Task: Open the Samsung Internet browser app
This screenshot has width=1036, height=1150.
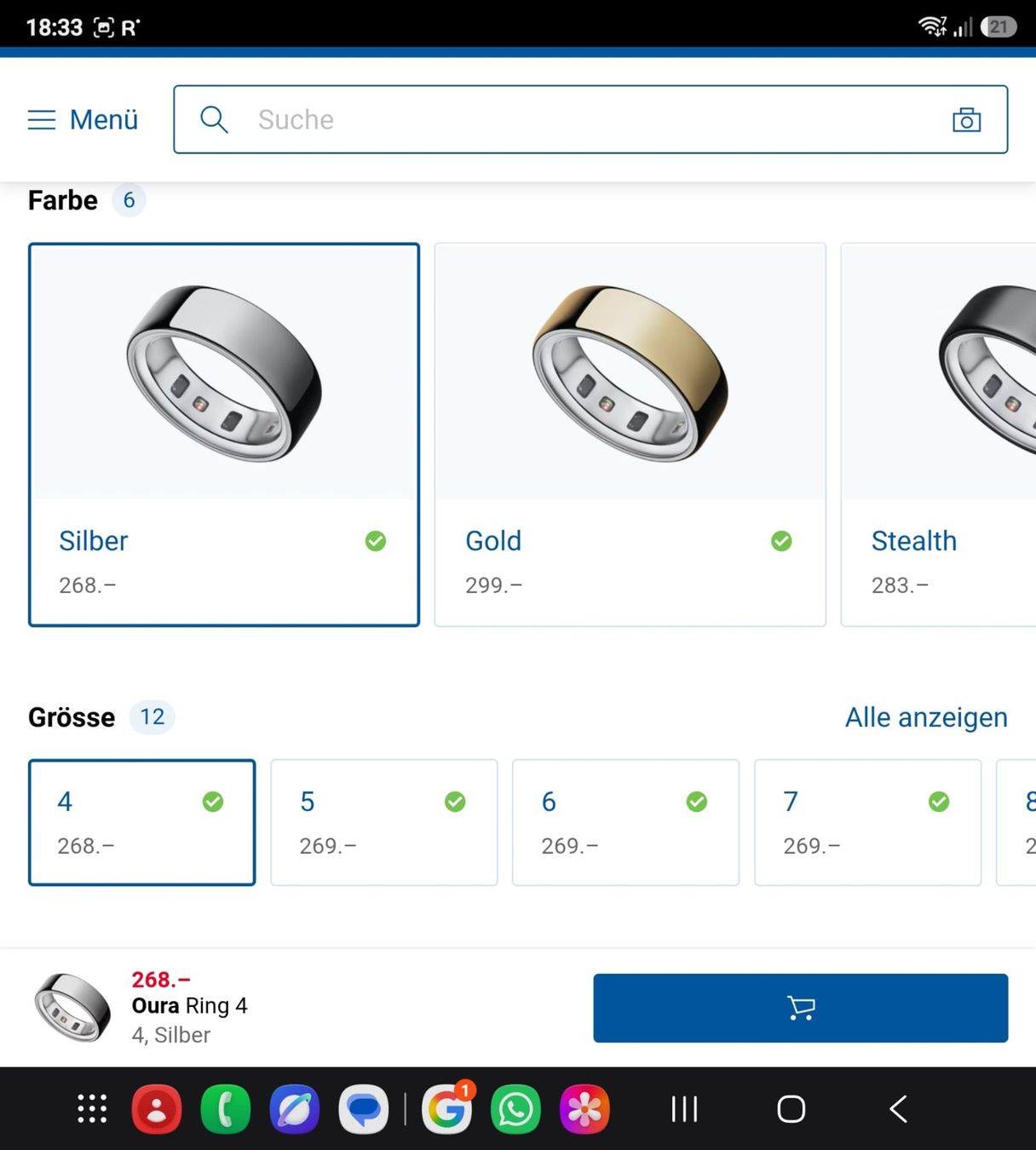Action: pos(295,1109)
